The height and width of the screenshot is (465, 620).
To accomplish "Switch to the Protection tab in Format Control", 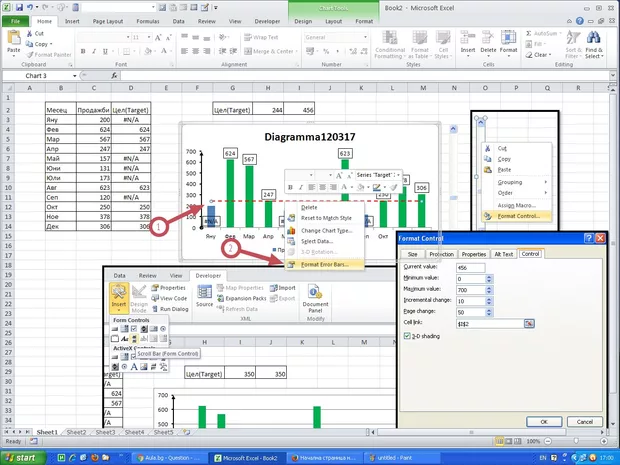I will [441, 254].
